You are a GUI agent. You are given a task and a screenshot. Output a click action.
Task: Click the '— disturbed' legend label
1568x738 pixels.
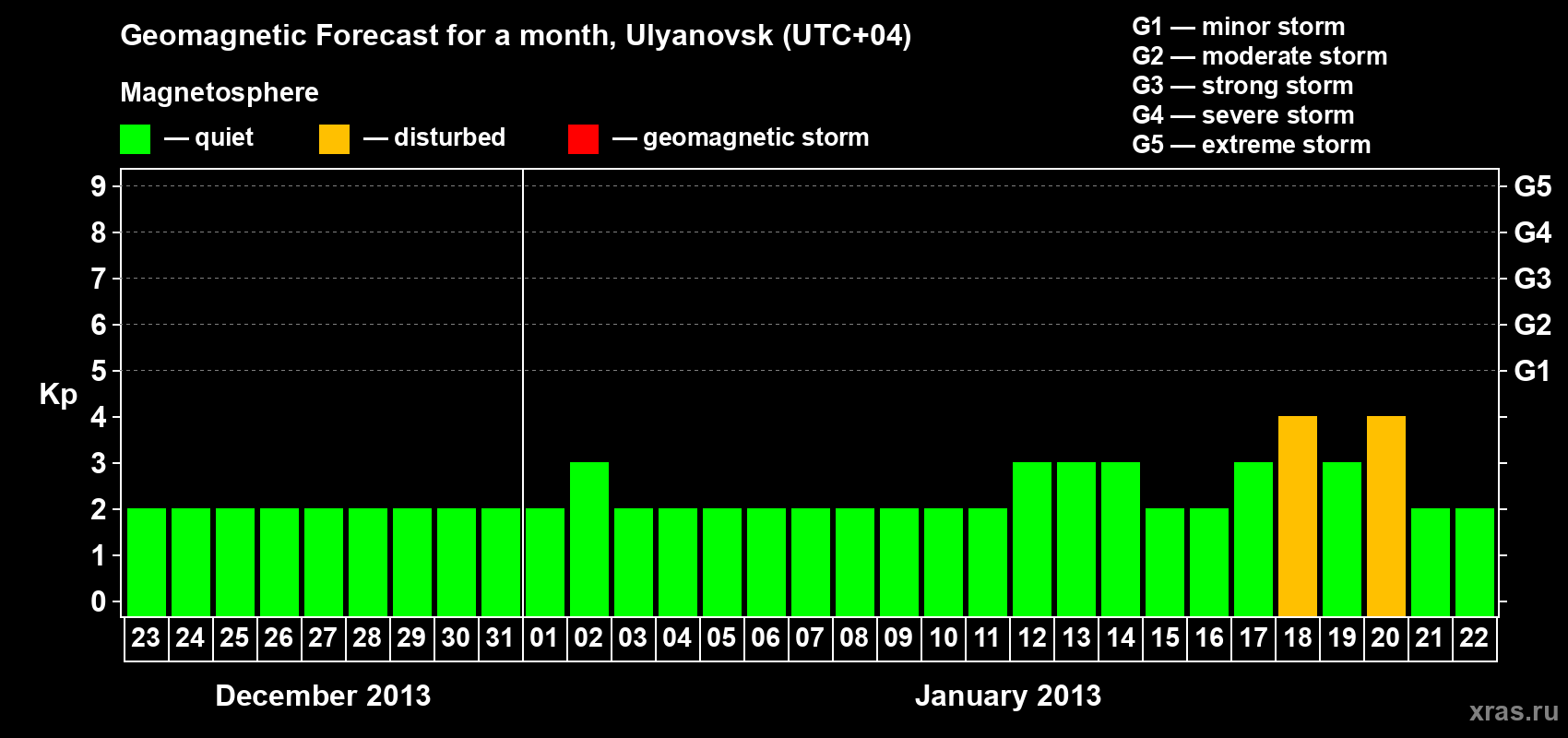pyautogui.click(x=434, y=137)
